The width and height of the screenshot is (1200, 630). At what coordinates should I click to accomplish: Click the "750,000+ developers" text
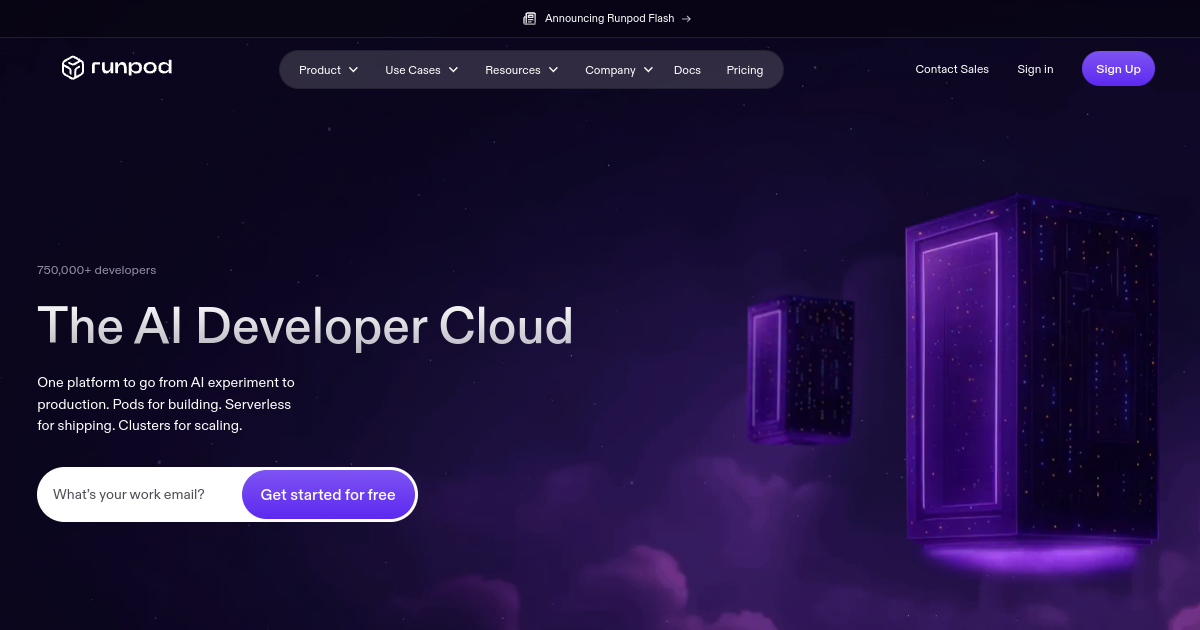(96, 270)
